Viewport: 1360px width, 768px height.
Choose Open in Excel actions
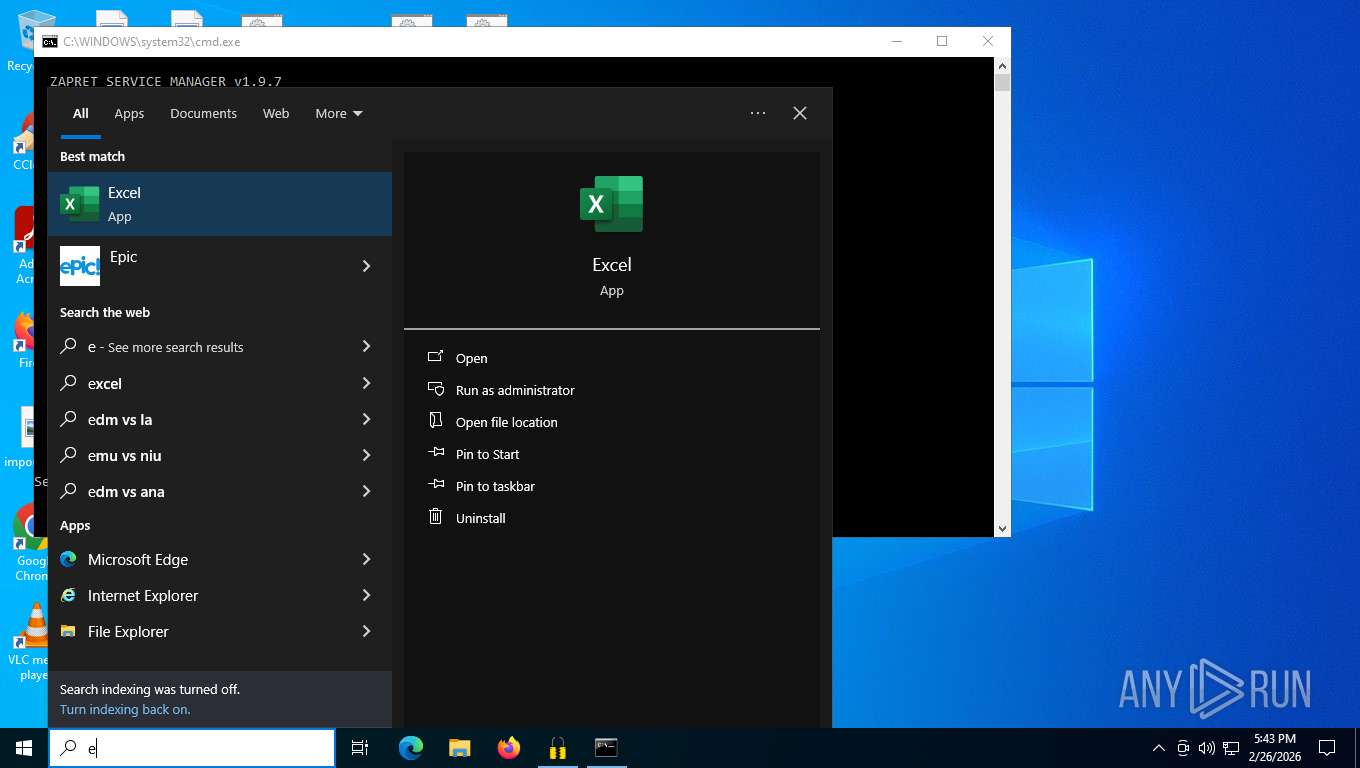[x=472, y=358]
